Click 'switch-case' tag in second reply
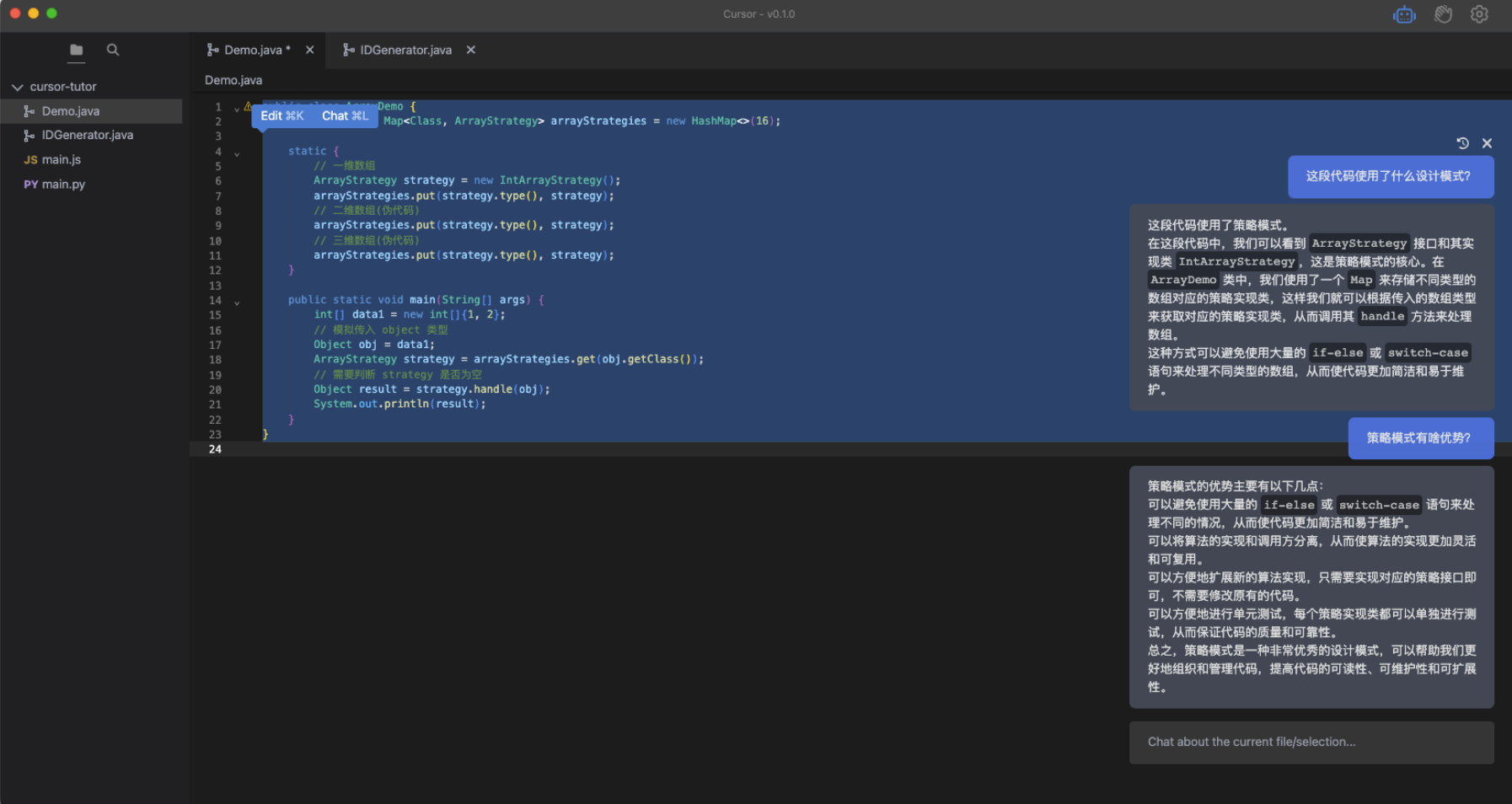 (x=1379, y=505)
